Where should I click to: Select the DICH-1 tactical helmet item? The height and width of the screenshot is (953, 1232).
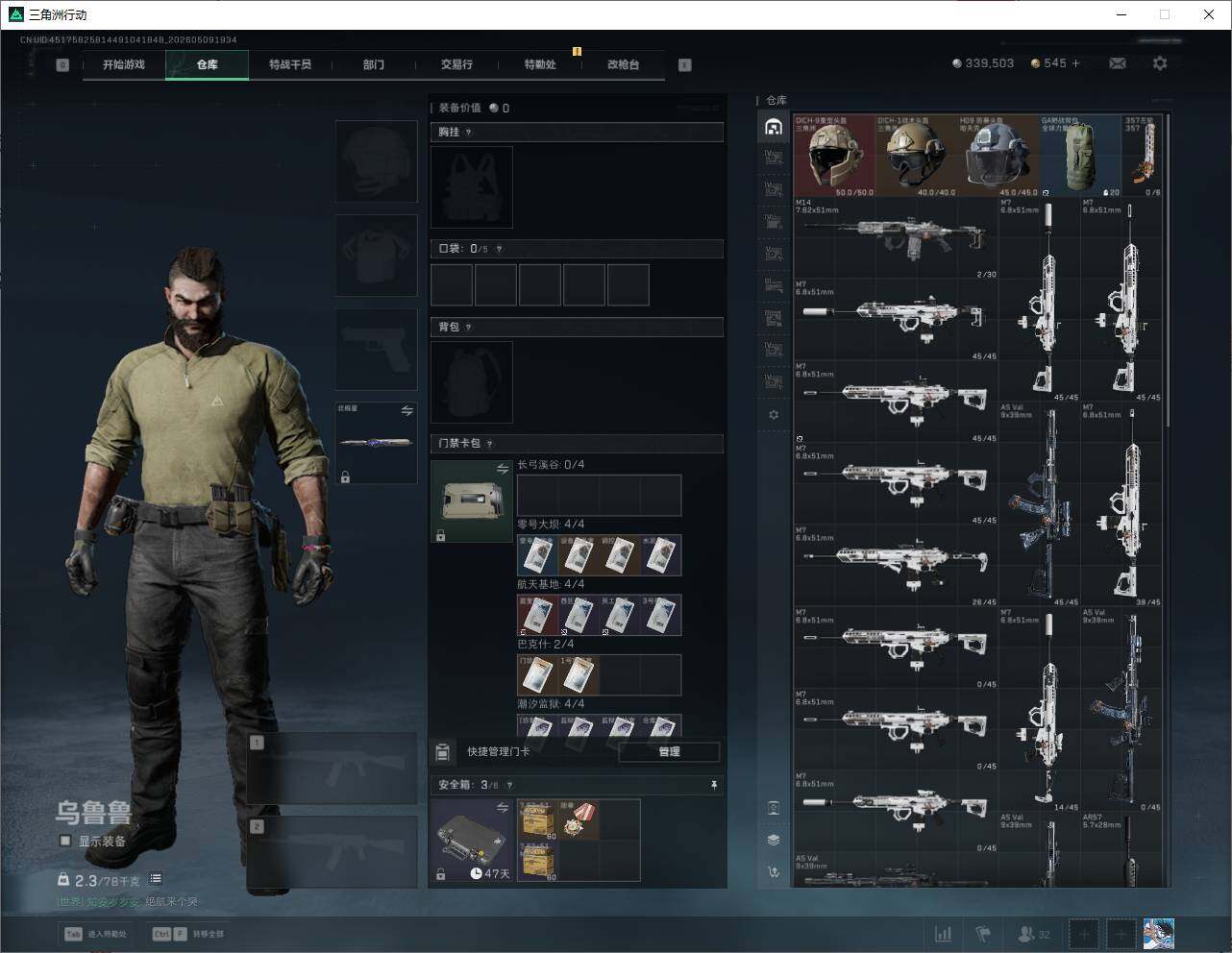click(x=916, y=156)
